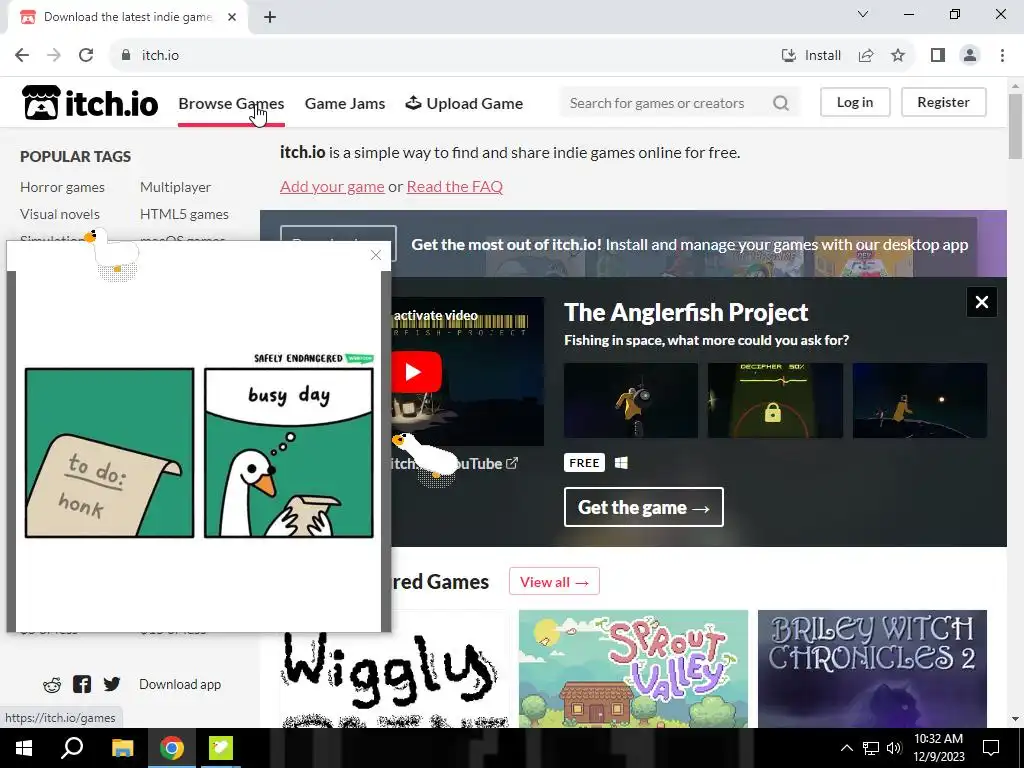Click the page vertical scrollbar
The height and width of the screenshot is (768, 1024).
(1015, 126)
